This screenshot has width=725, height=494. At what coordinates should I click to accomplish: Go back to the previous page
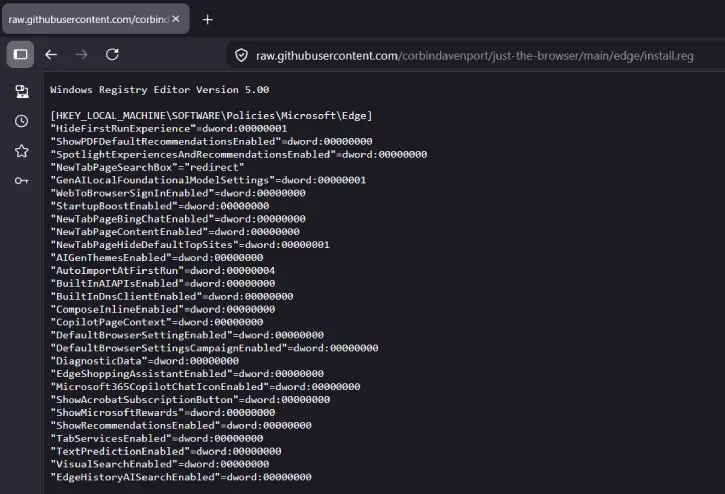tap(51, 55)
